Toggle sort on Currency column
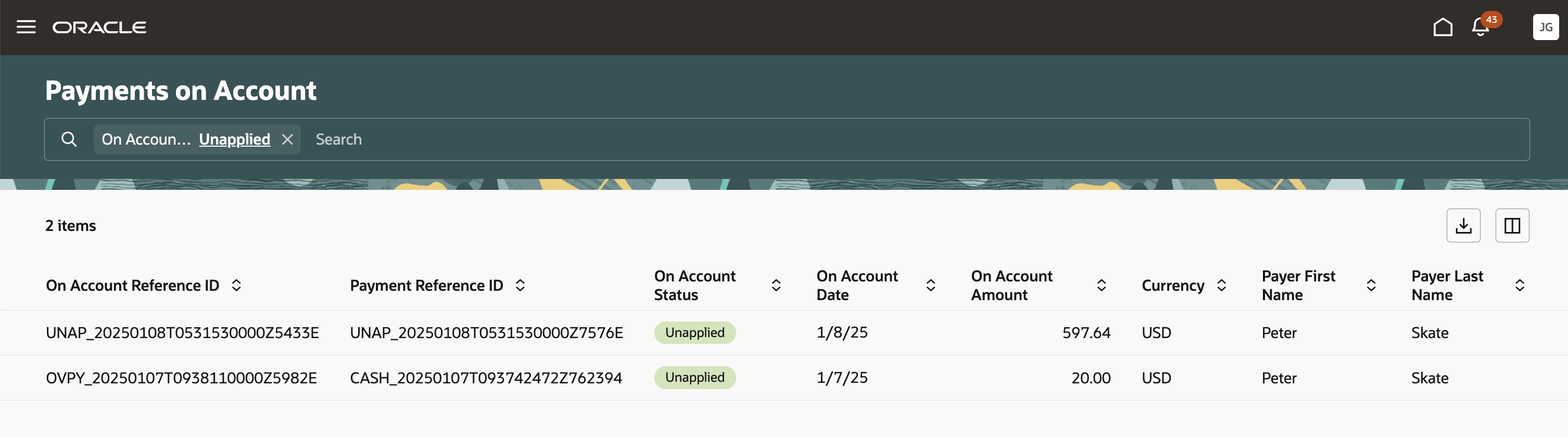The height and width of the screenshot is (438, 1568). tap(1222, 285)
